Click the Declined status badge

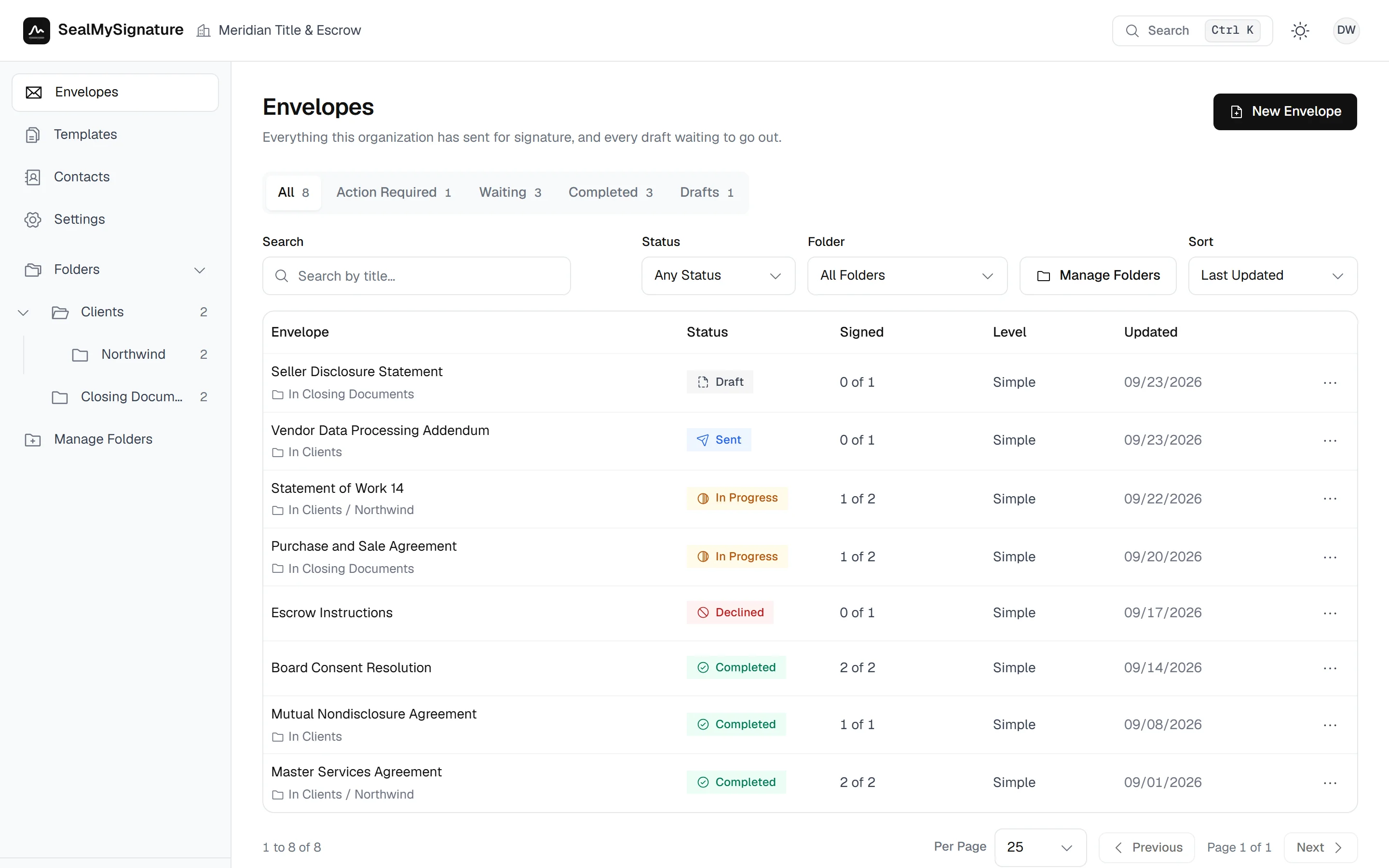pos(730,612)
